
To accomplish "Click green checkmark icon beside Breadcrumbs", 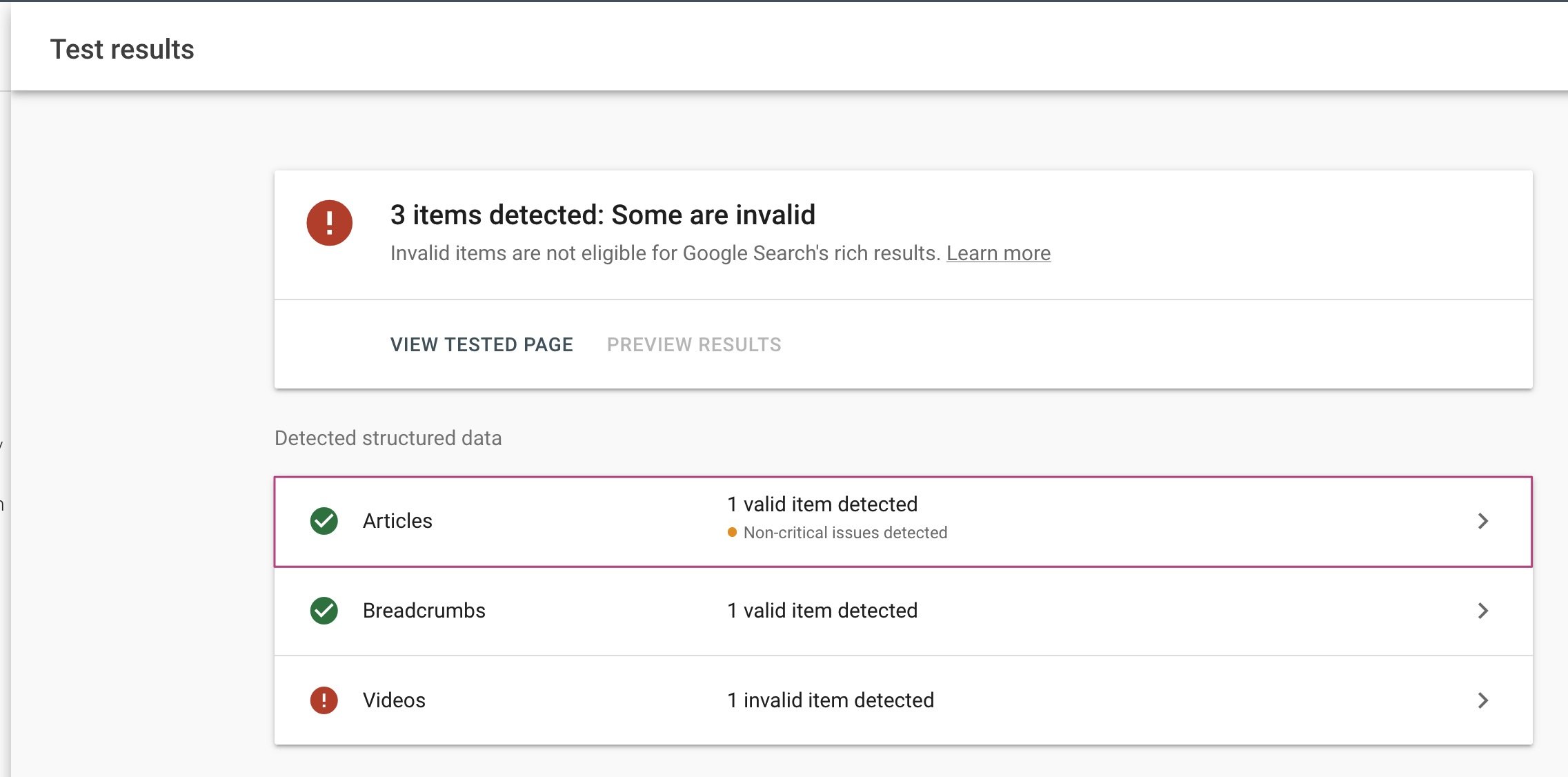I will 324,611.
